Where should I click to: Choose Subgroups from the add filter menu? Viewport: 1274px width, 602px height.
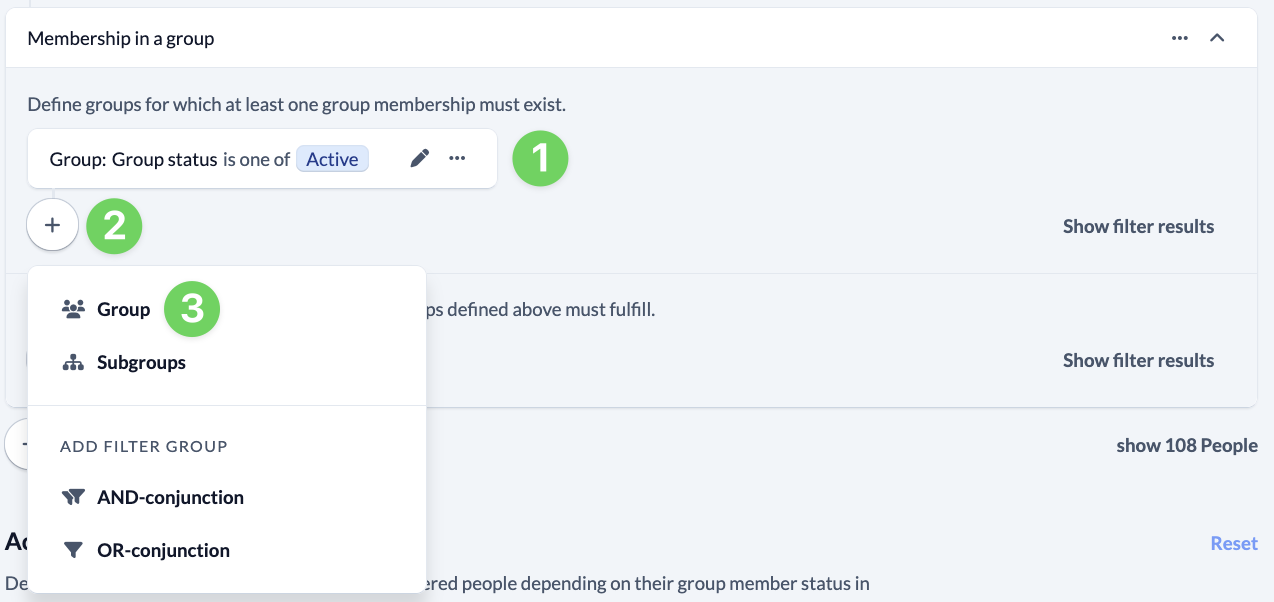tap(141, 362)
